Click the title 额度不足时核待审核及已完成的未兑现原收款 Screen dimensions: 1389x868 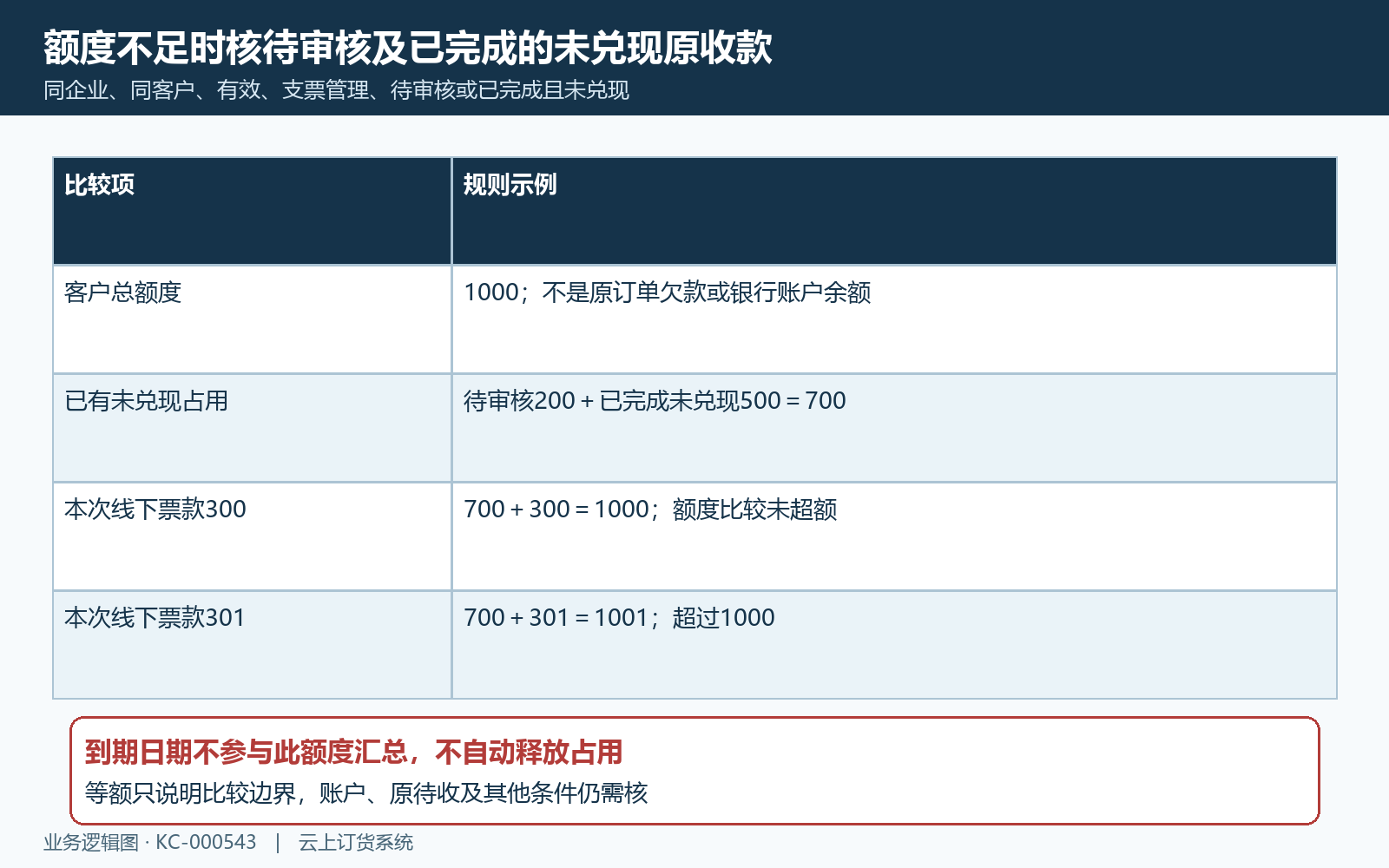click(408, 48)
